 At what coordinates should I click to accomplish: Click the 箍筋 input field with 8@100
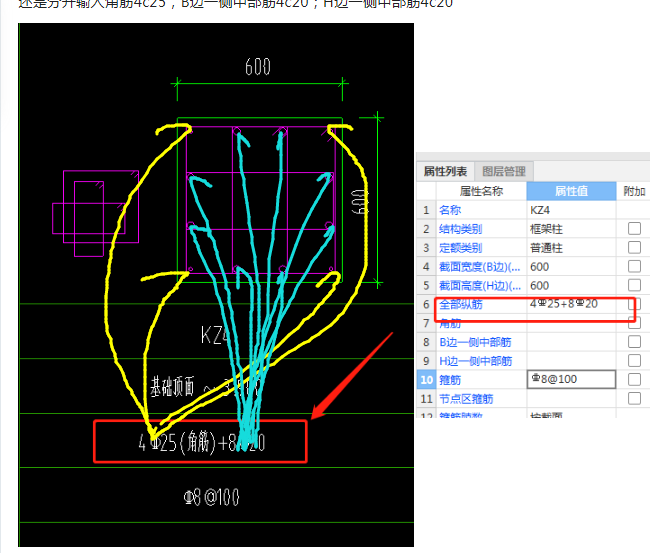pos(571,379)
